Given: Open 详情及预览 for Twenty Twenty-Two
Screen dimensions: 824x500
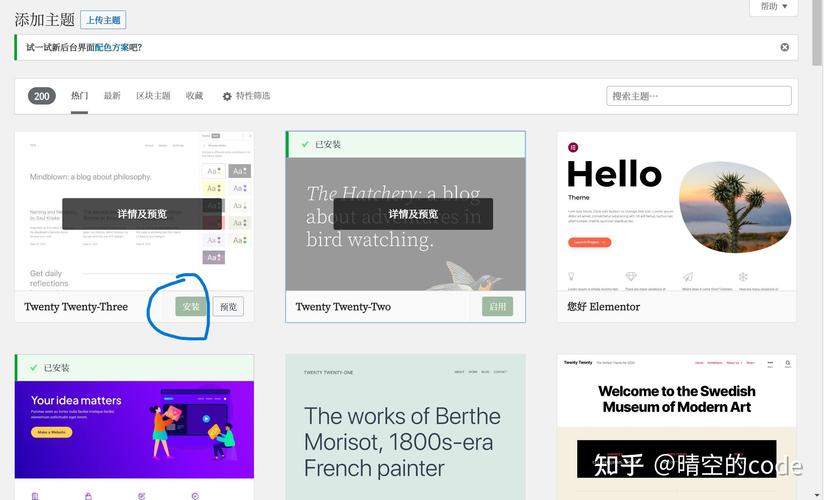Looking at the screenshot, I should coord(413,214).
